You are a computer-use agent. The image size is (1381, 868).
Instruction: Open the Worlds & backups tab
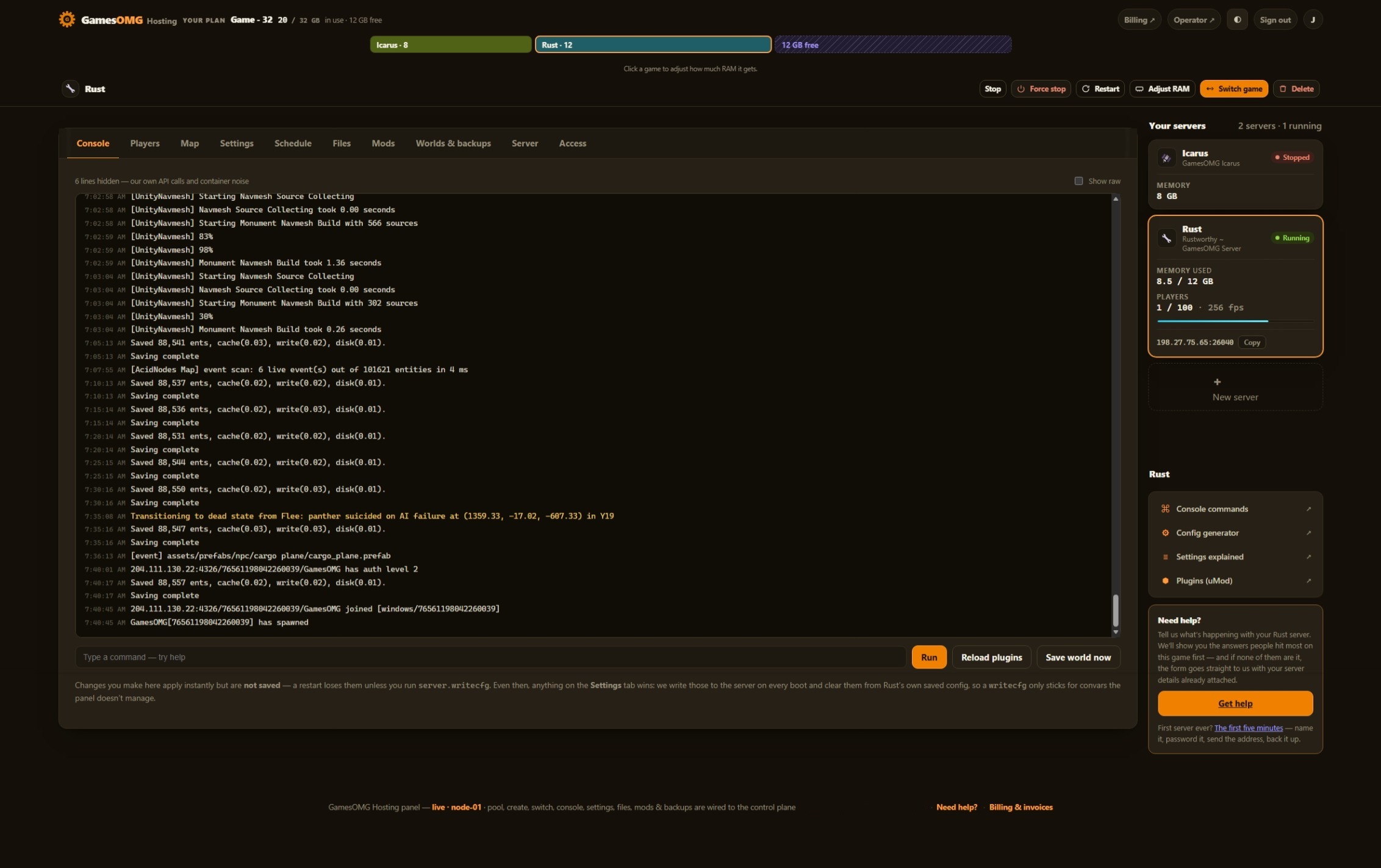453,143
